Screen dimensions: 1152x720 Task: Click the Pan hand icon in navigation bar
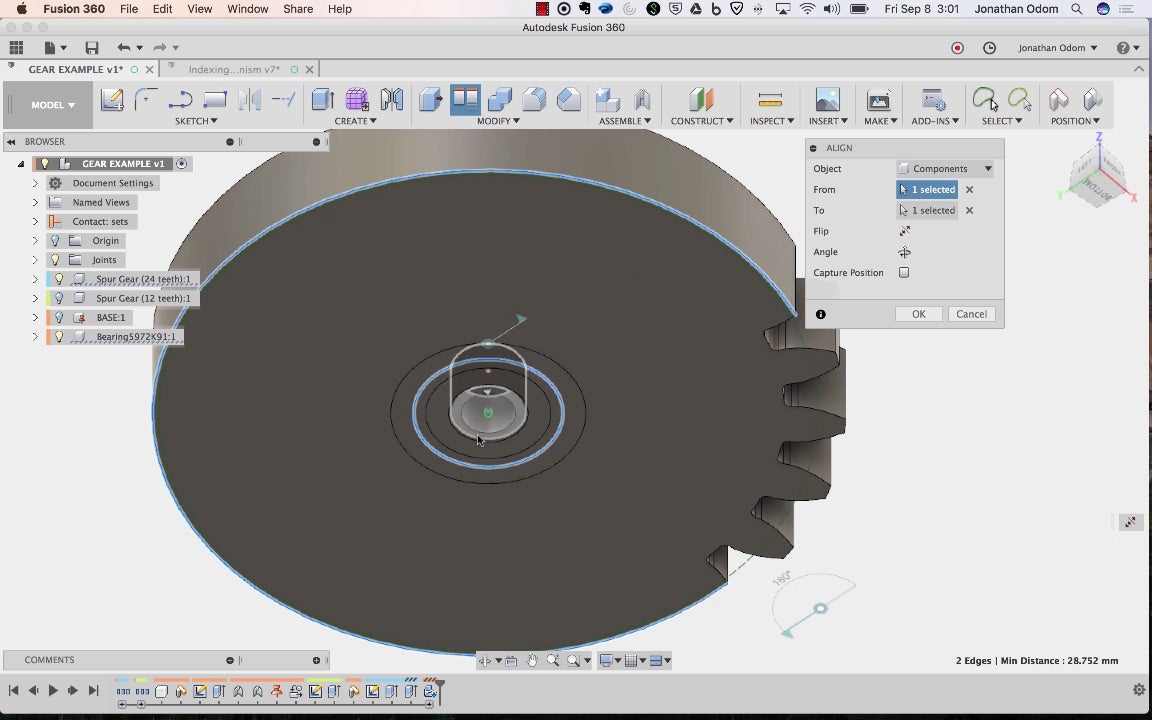coord(532,660)
